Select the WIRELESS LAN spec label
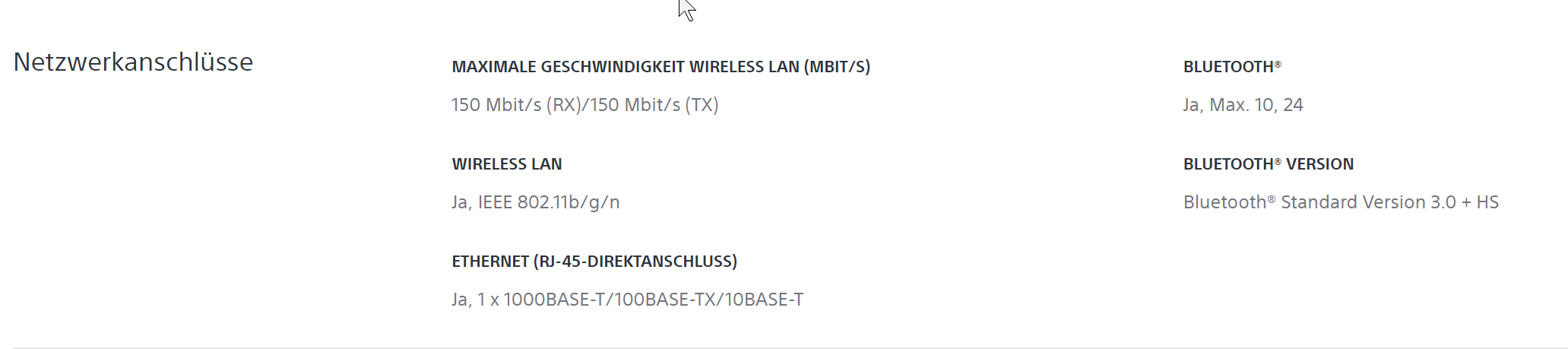 [507, 164]
